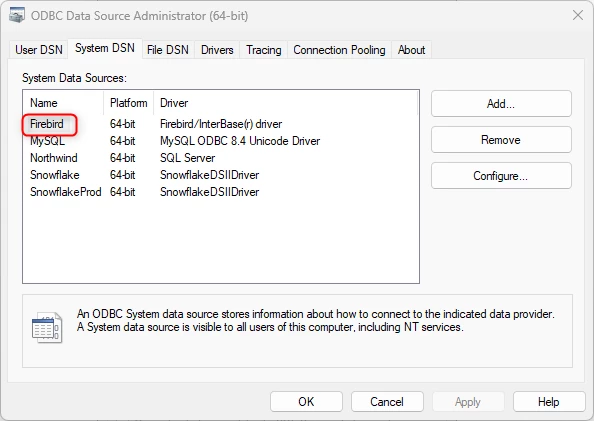The width and height of the screenshot is (594, 421).
Task: Sort list by Name column header
Action: point(63,103)
